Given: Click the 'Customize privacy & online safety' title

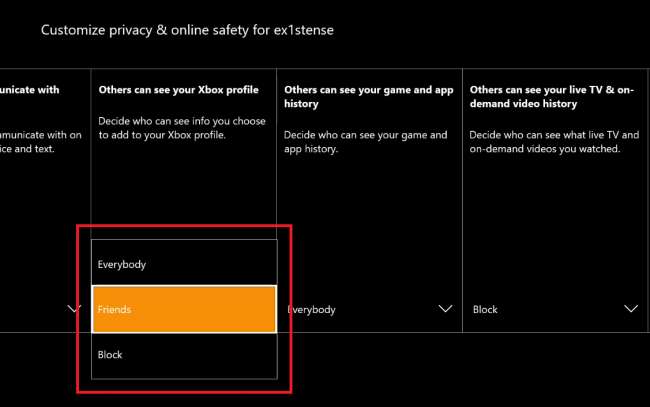Looking at the screenshot, I should (146, 30).
